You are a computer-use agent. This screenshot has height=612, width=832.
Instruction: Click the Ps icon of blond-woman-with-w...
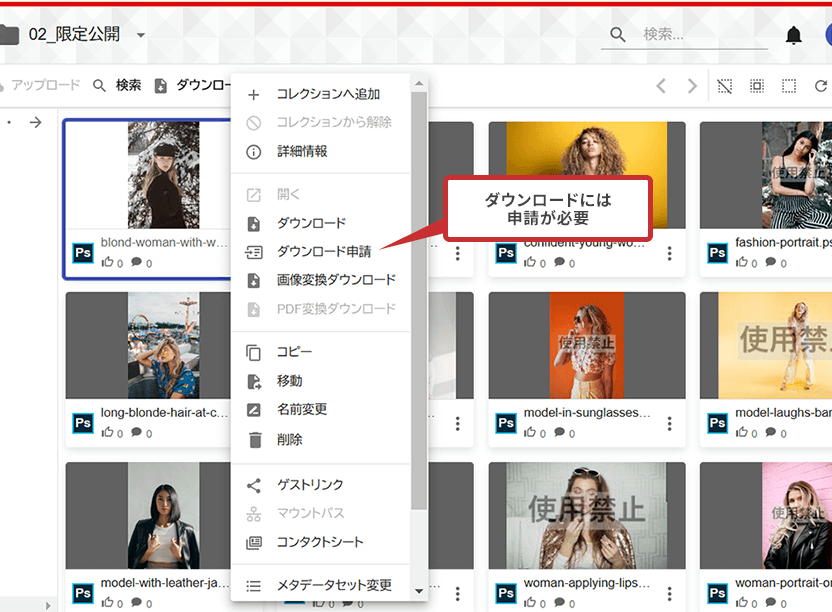[83, 253]
